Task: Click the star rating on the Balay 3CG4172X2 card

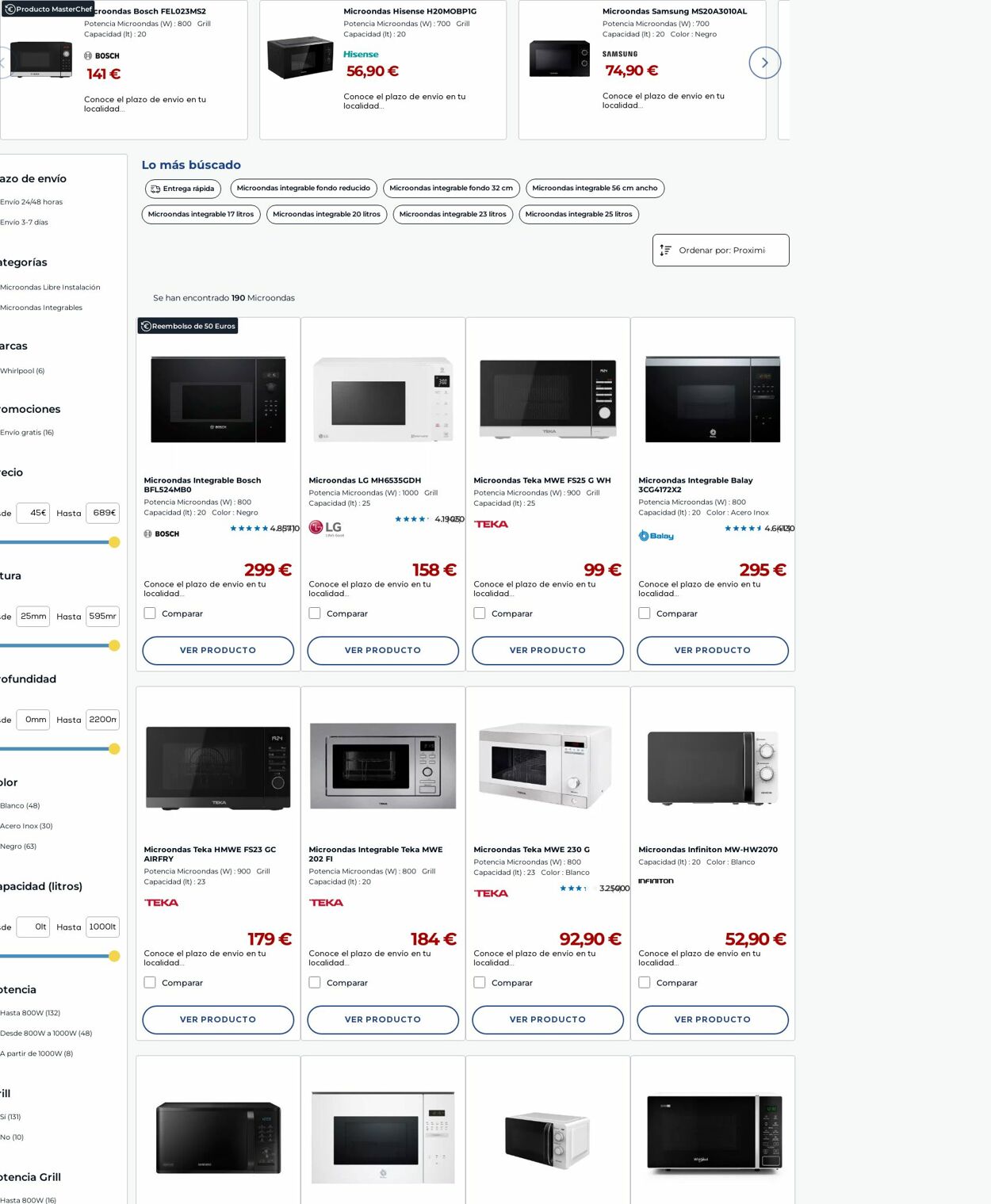Action: (743, 529)
